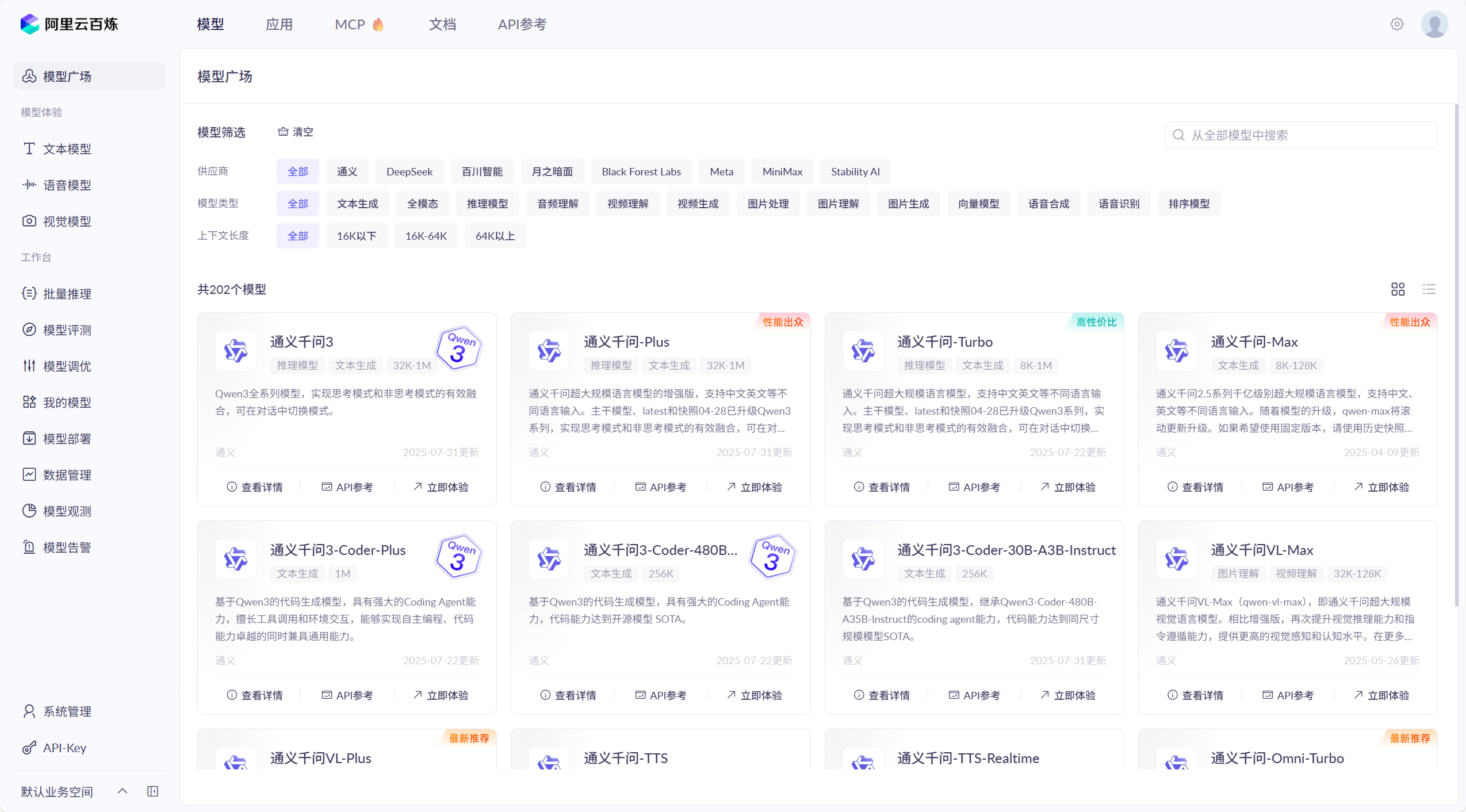Filter supplier by Stability AI
Screen dimensions: 1466x812
[x=855, y=171]
